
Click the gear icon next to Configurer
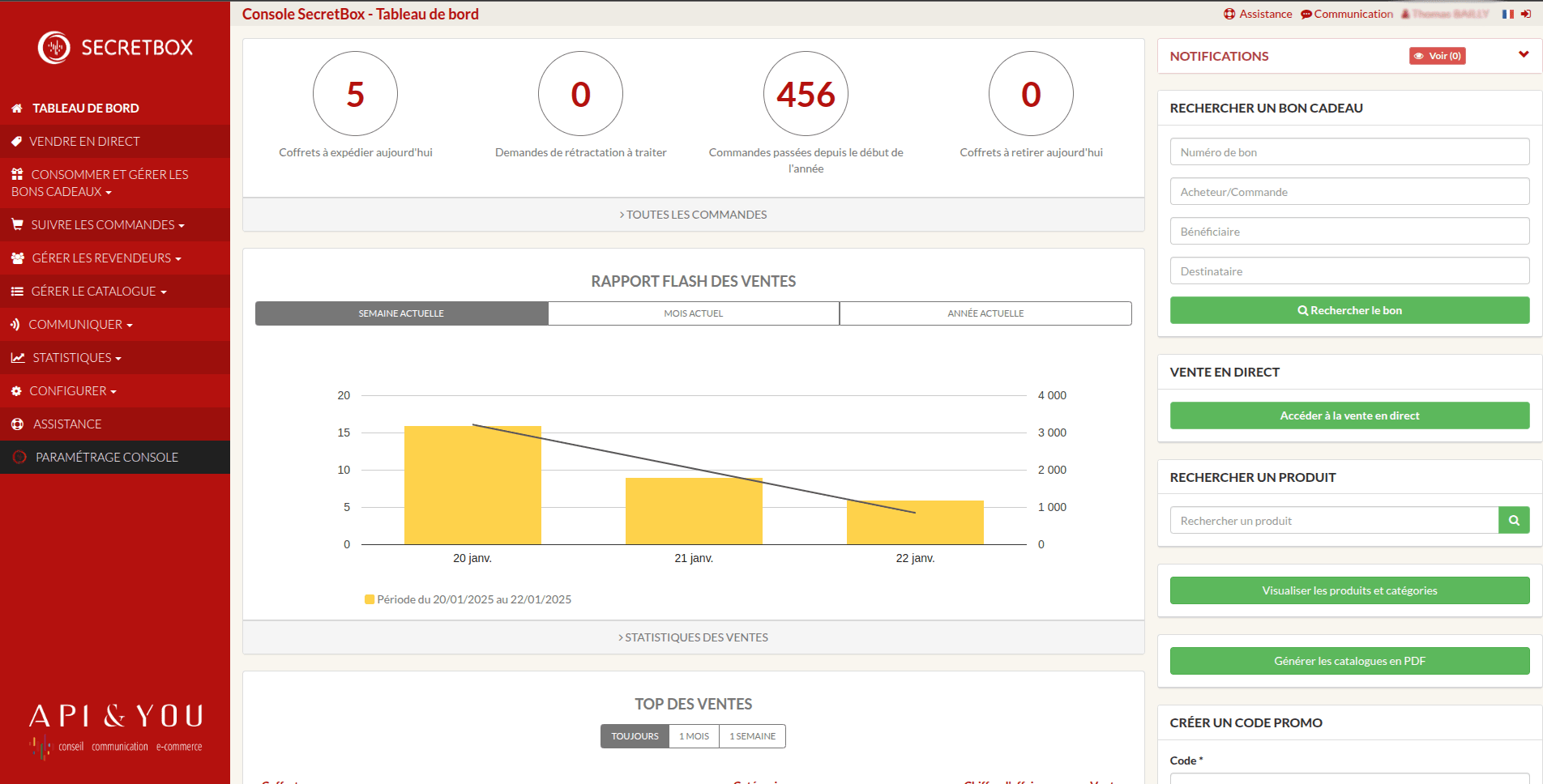tap(16, 391)
